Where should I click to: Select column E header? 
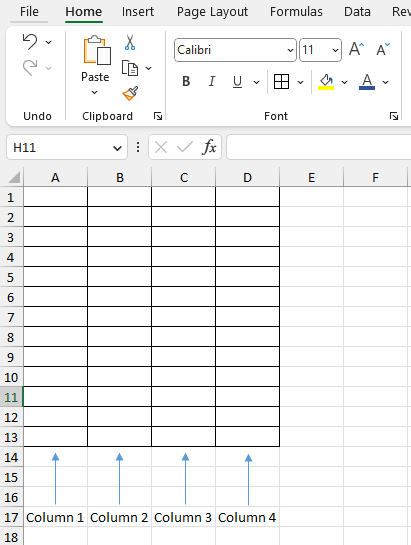[x=312, y=178]
